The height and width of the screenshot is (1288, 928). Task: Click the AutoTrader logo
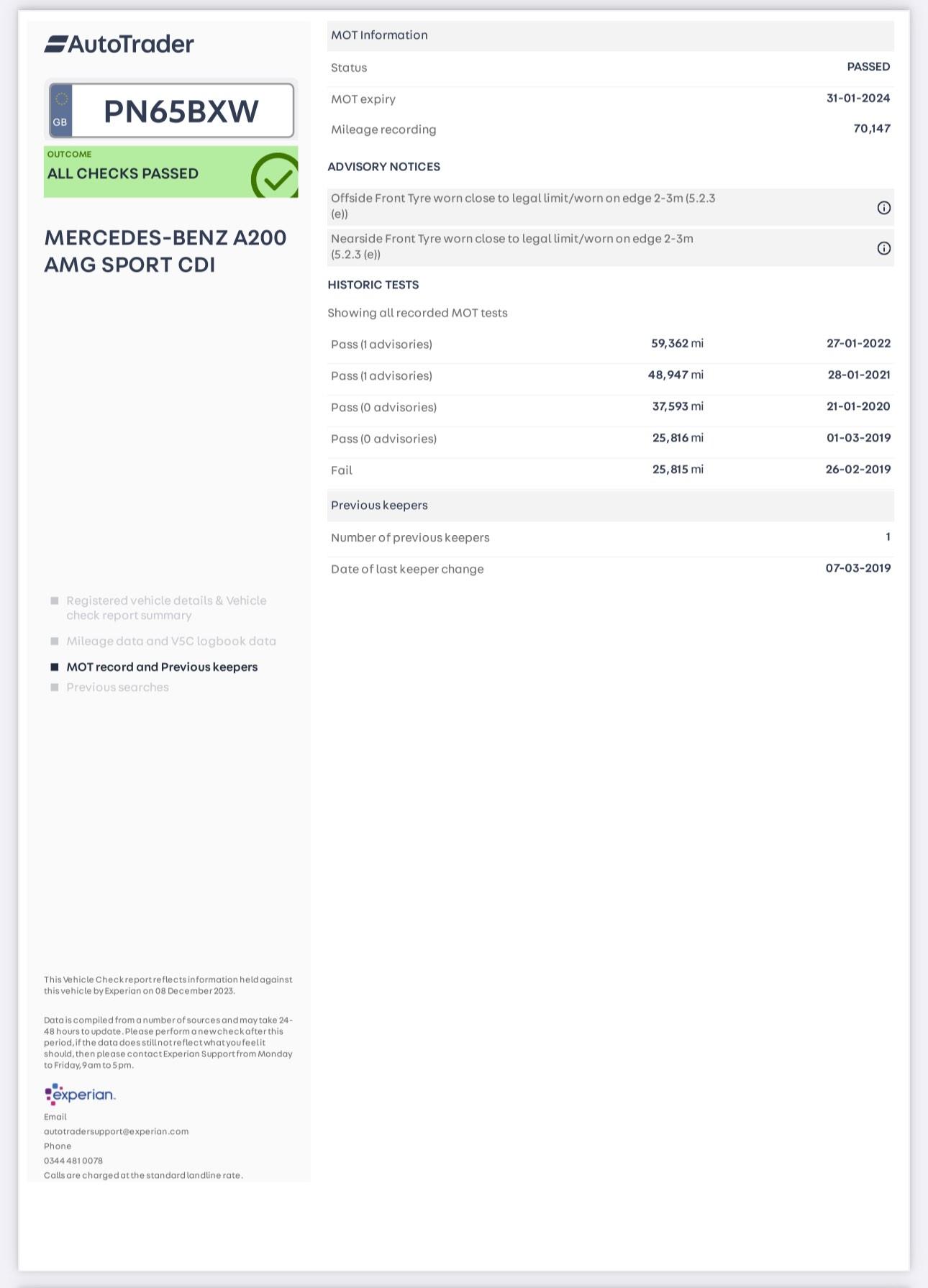119,44
